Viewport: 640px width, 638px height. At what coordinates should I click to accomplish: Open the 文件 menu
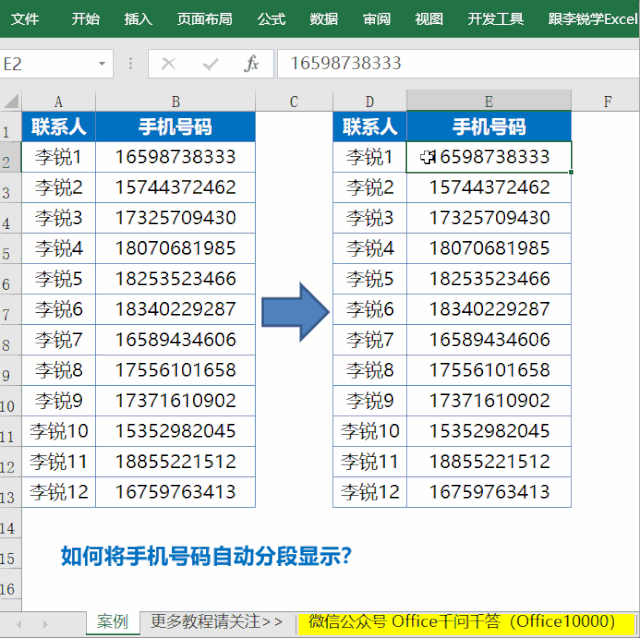tap(25, 18)
